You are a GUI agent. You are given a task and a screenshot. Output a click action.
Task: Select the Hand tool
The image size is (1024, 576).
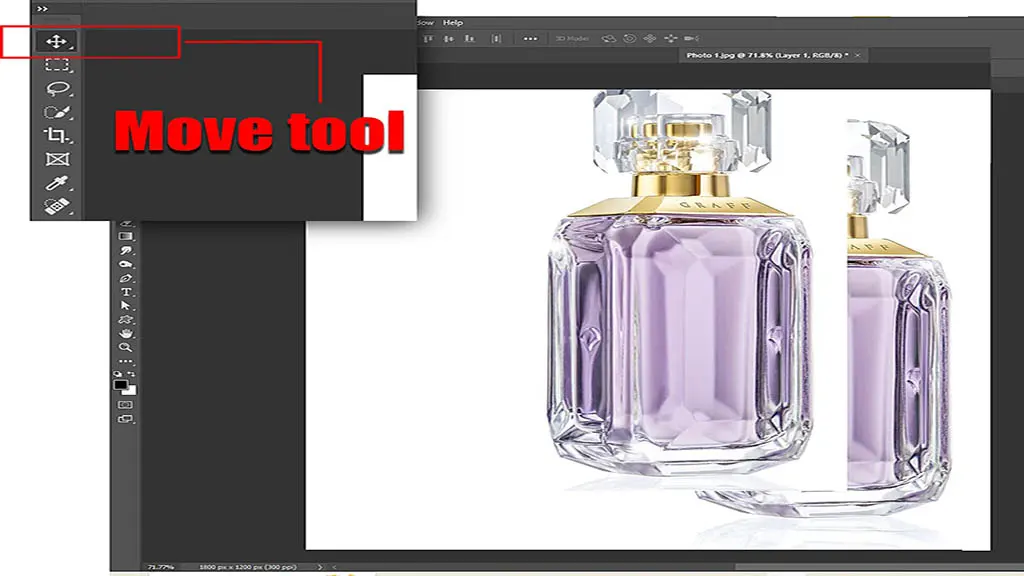pyautogui.click(x=125, y=333)
